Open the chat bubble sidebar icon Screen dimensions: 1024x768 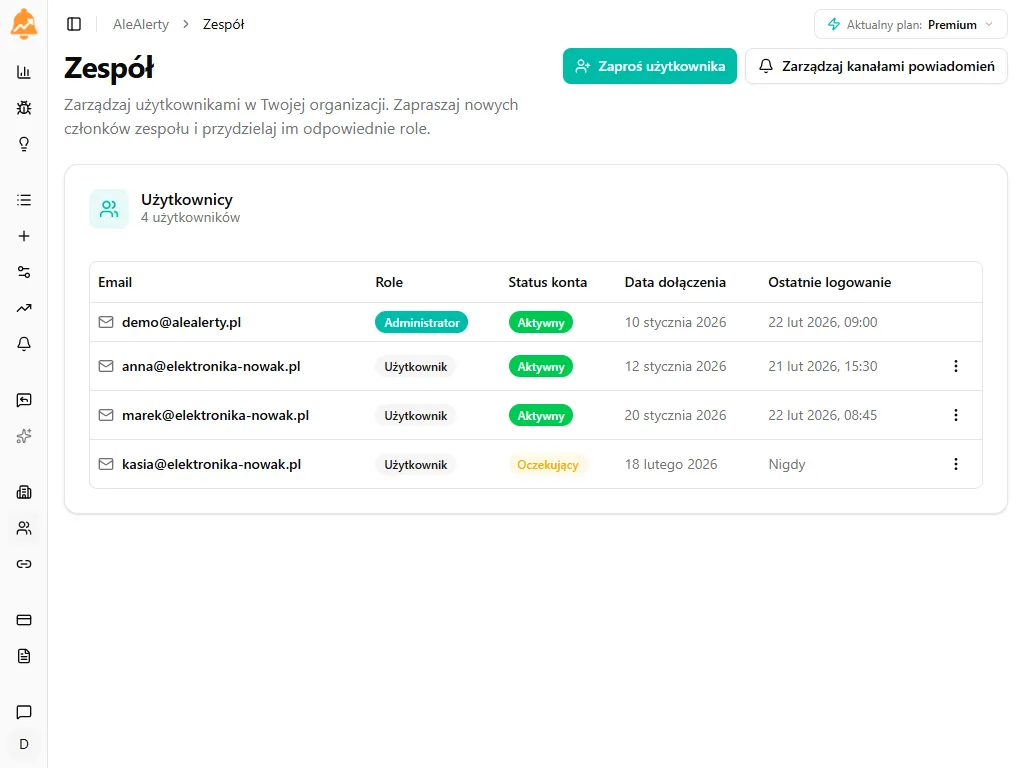24,712
